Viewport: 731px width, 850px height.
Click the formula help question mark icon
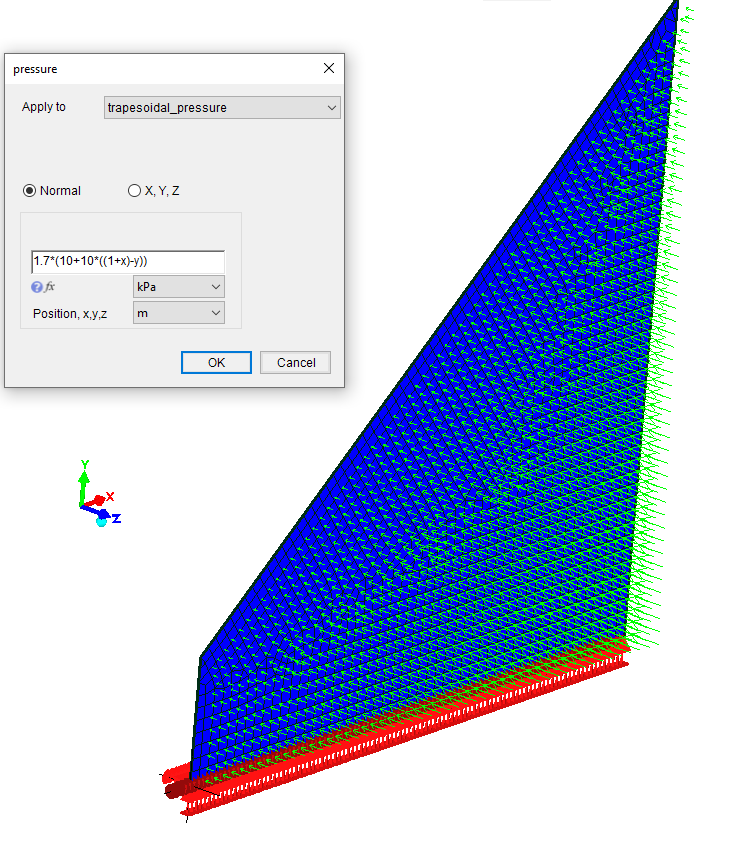pos(36,287)
